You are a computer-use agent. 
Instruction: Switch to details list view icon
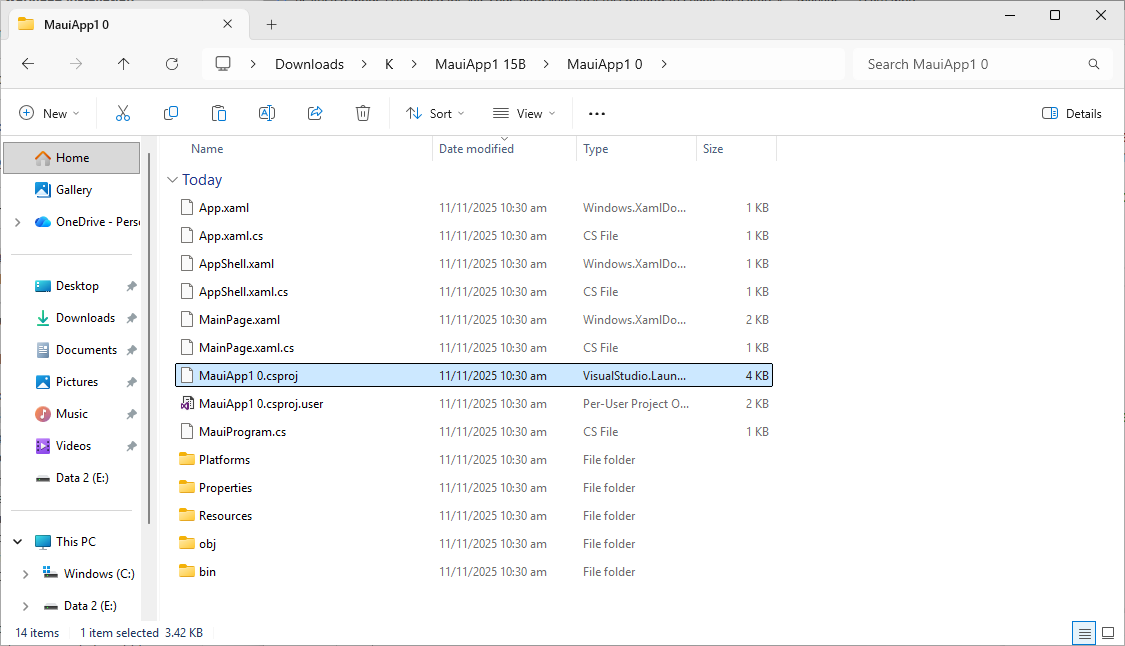(x=1084, y=633)
